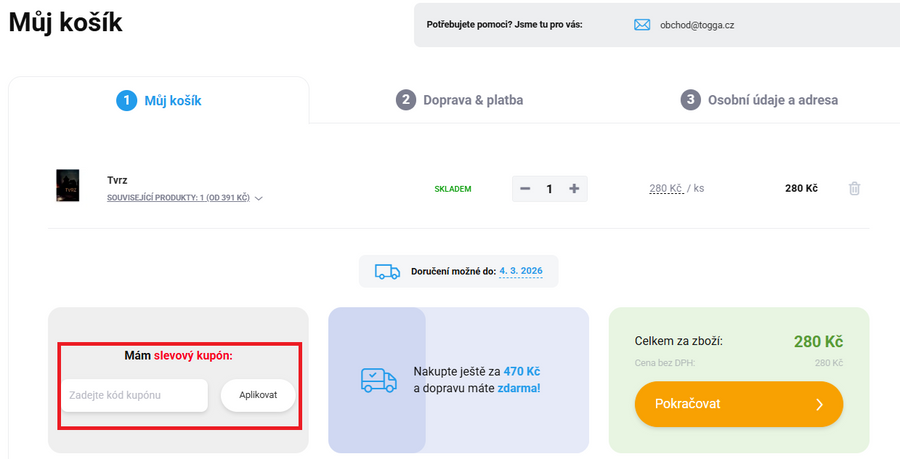Click the free shipping truck icon
The height and width of the screenshot is (459, 900).
coord(377,380)
